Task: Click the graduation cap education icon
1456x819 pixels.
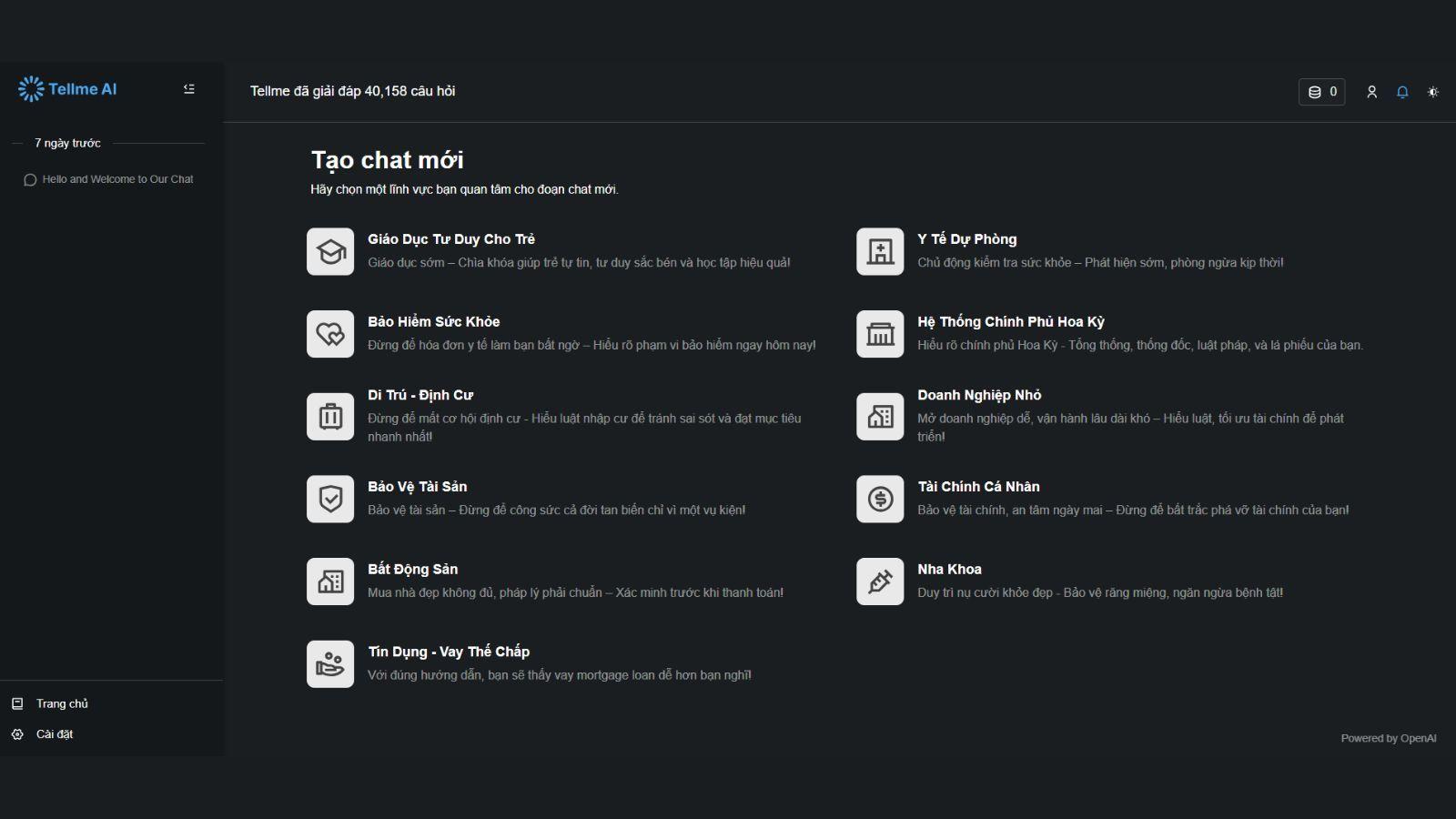Action: (330, 251)
